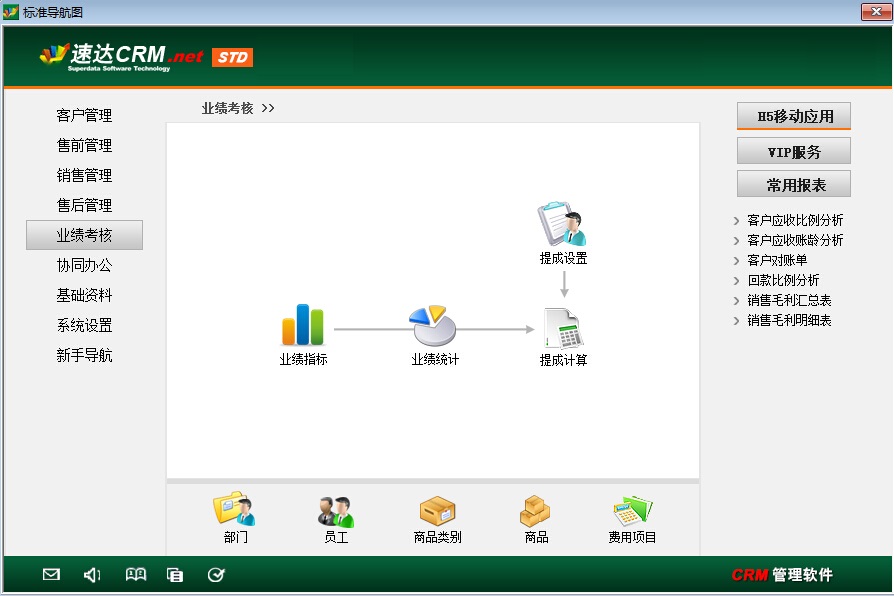Close the 标准导航图 window
Image resolution: width=894 pixels, height=596 pixels.
point(876,11)
